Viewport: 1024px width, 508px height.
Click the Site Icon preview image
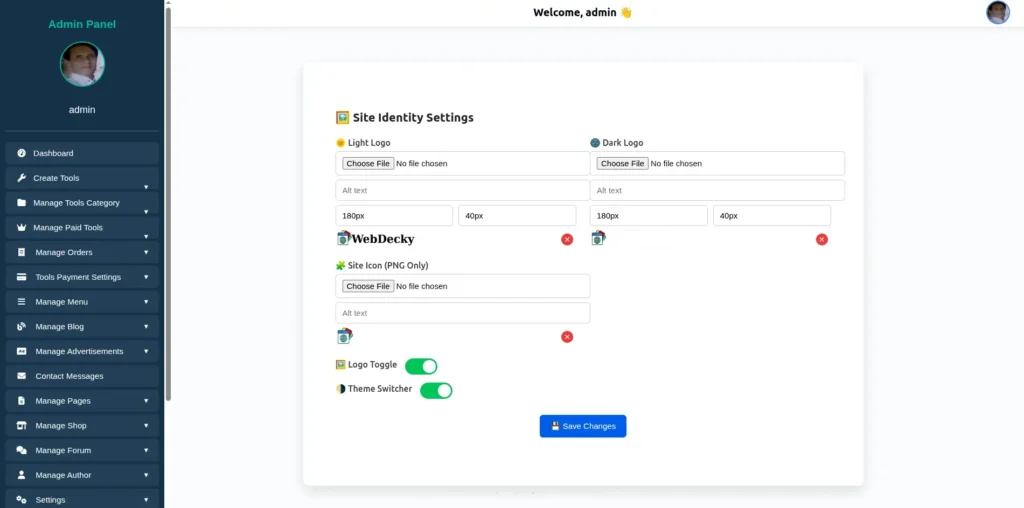(344, 336)
